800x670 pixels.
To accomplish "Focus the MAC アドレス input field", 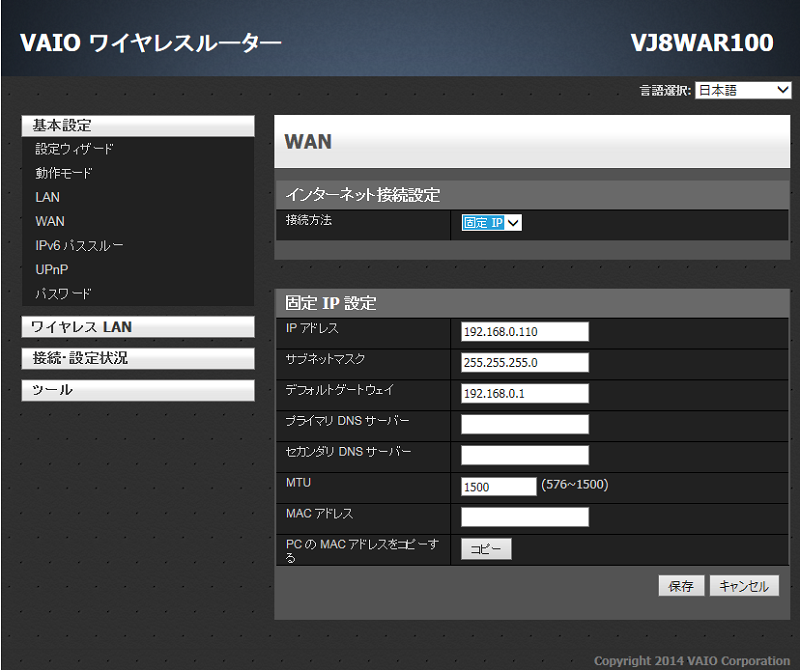I will tap(524, 517).
